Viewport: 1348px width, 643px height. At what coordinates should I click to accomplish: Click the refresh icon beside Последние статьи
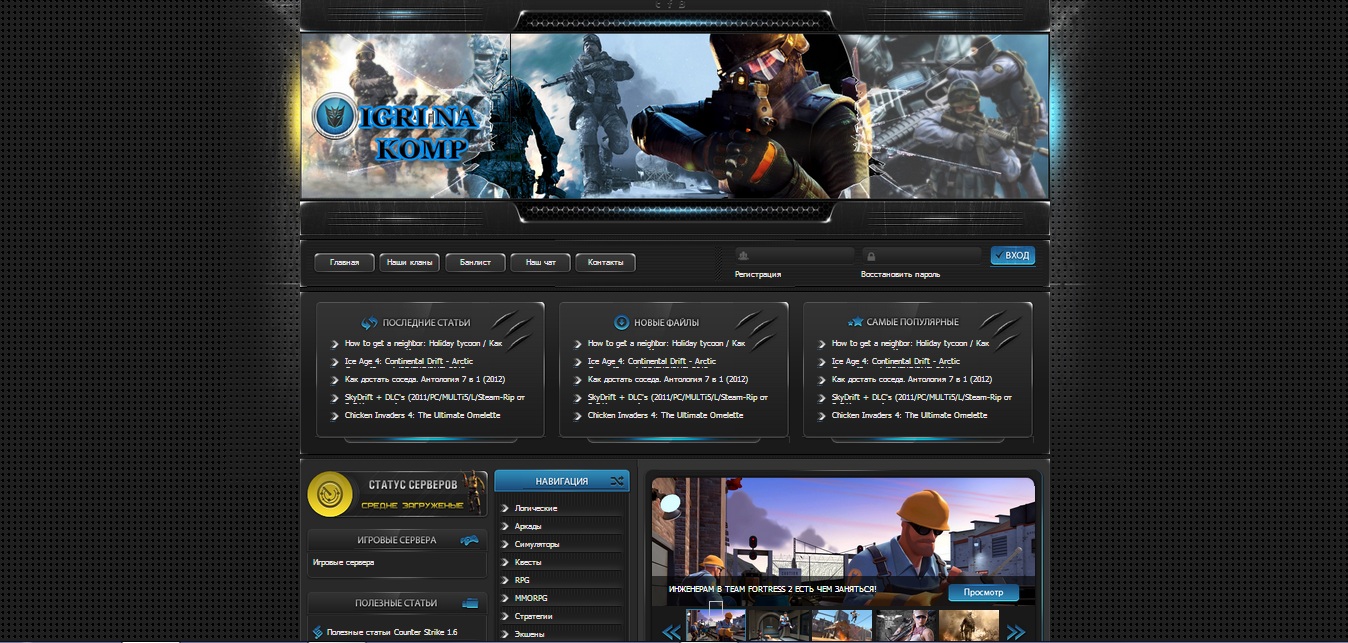pyautogui.click(x=369, y=323)
